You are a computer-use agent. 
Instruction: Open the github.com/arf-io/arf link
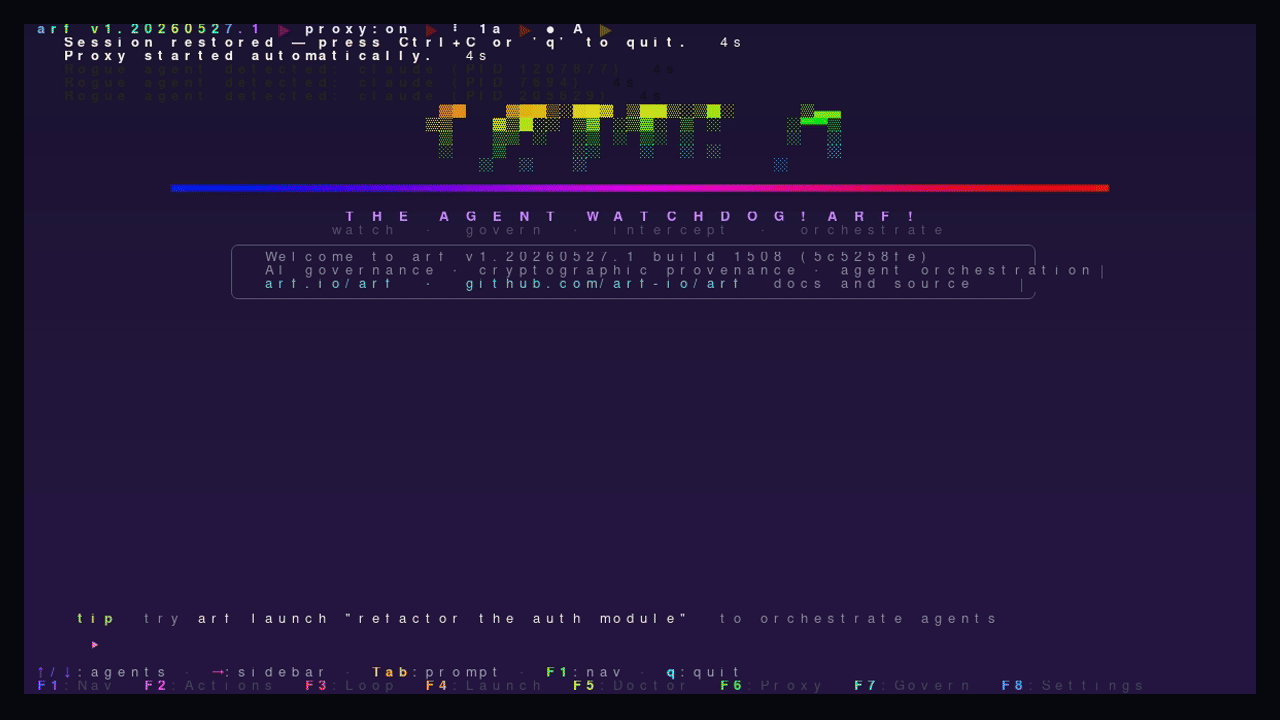(603, 284)
